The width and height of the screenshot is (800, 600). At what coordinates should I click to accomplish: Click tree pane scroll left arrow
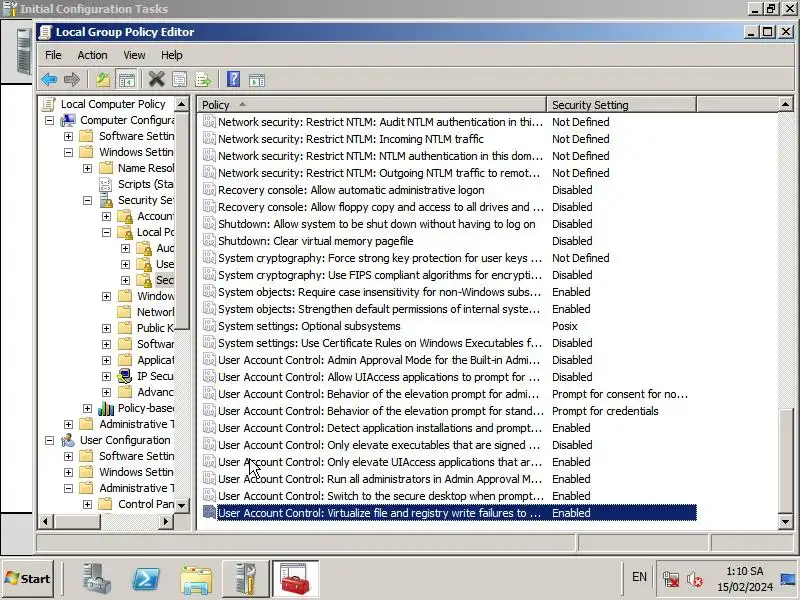[45, 521]
